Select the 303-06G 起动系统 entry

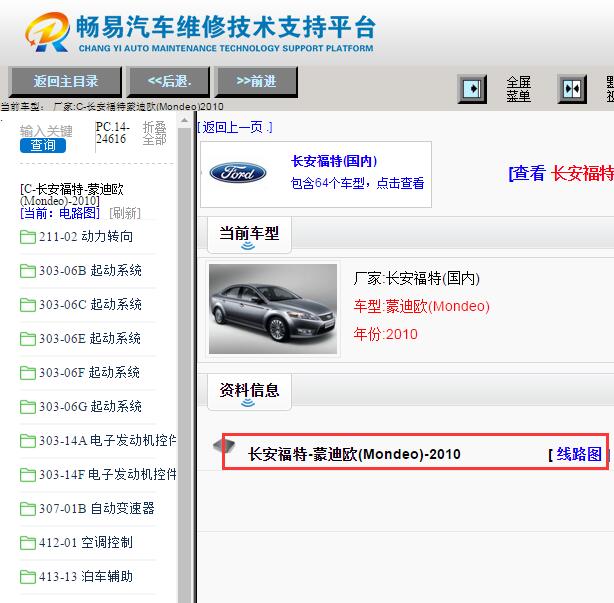(x=90, y=407)
